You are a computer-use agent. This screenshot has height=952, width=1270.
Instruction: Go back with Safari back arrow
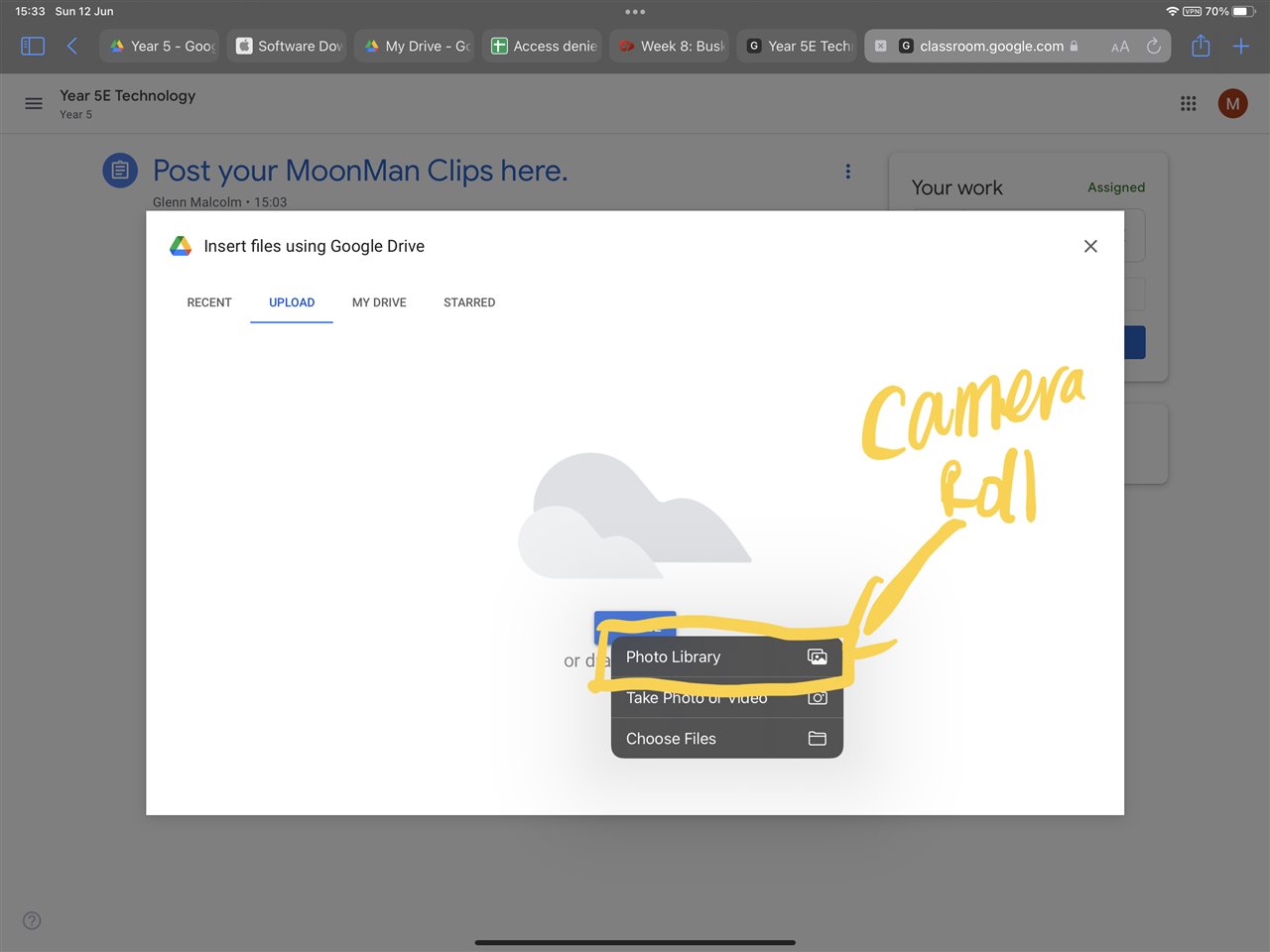click(x=71, y=46)
